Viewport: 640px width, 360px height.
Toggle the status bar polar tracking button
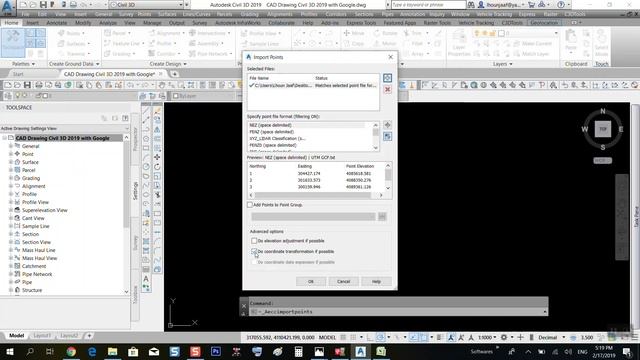coord(380,338)
